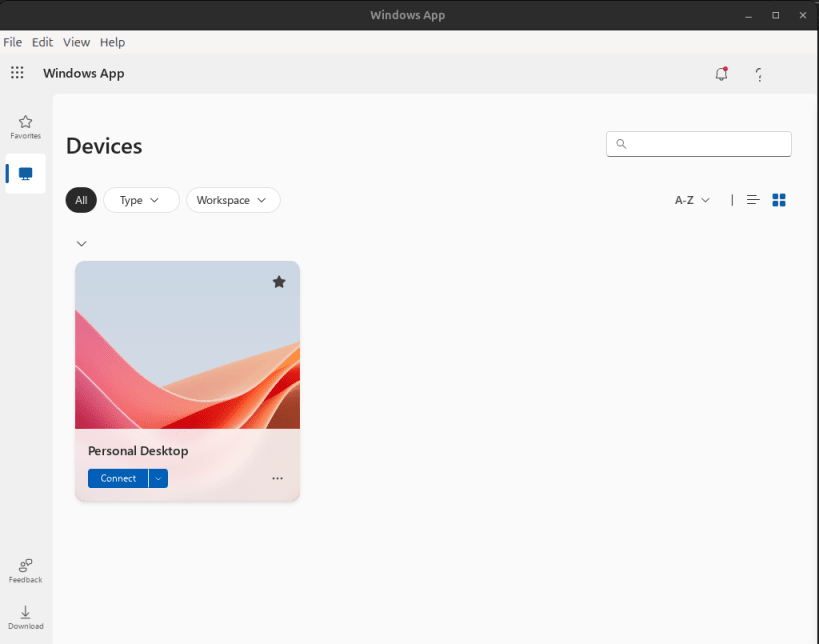Select the Devices monitor icon in sidebar
Viewport: 819px width, 644px height.
(25, 173)
